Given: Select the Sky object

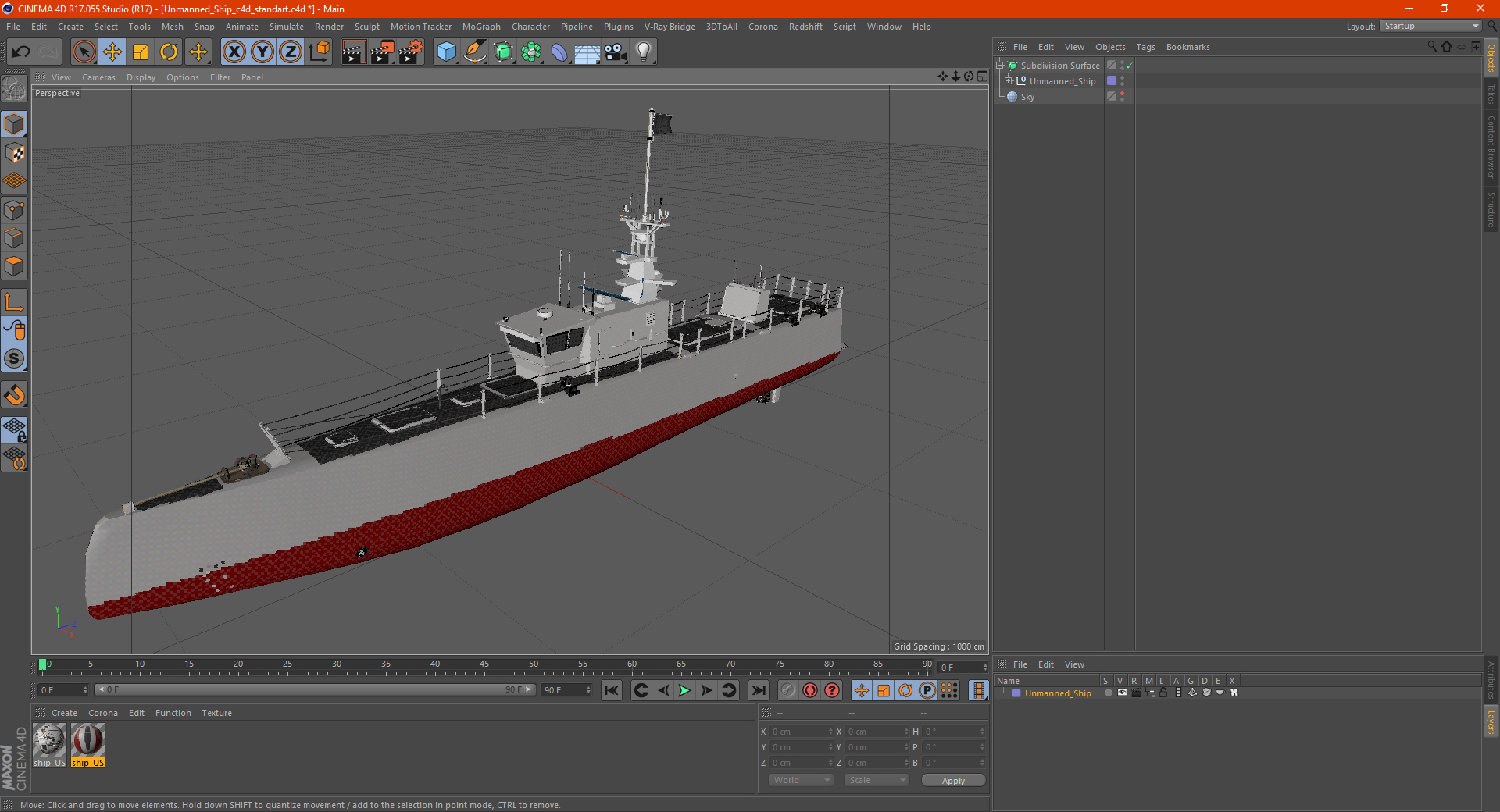Looking at the screenshot, I should [1027, 97].
